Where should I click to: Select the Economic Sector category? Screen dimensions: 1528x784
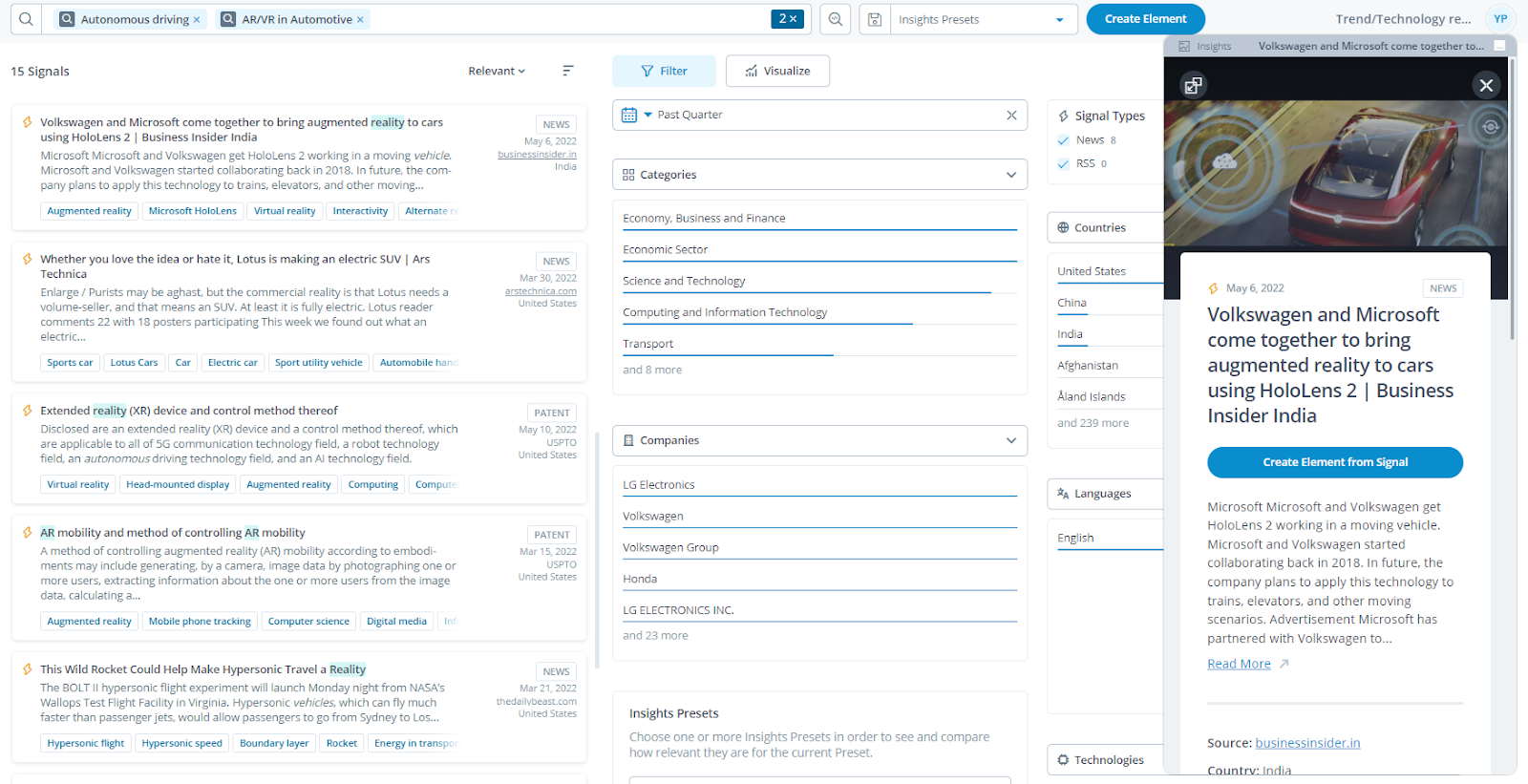pyautogui.click(x=819, y=250)
